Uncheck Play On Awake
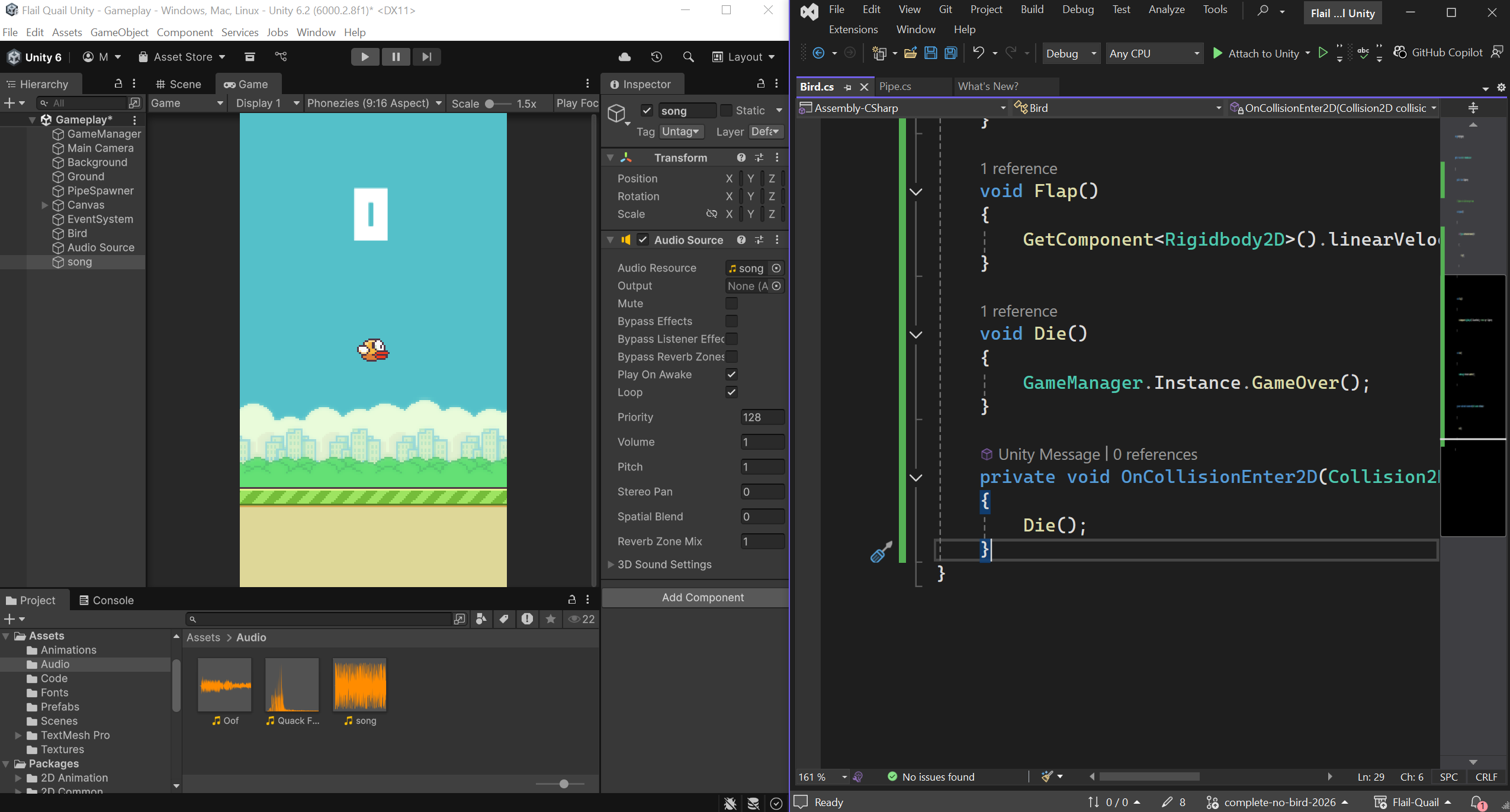The width and height of the screenshot is (1510, 812). pyautogui.click(x=731, y=375)
